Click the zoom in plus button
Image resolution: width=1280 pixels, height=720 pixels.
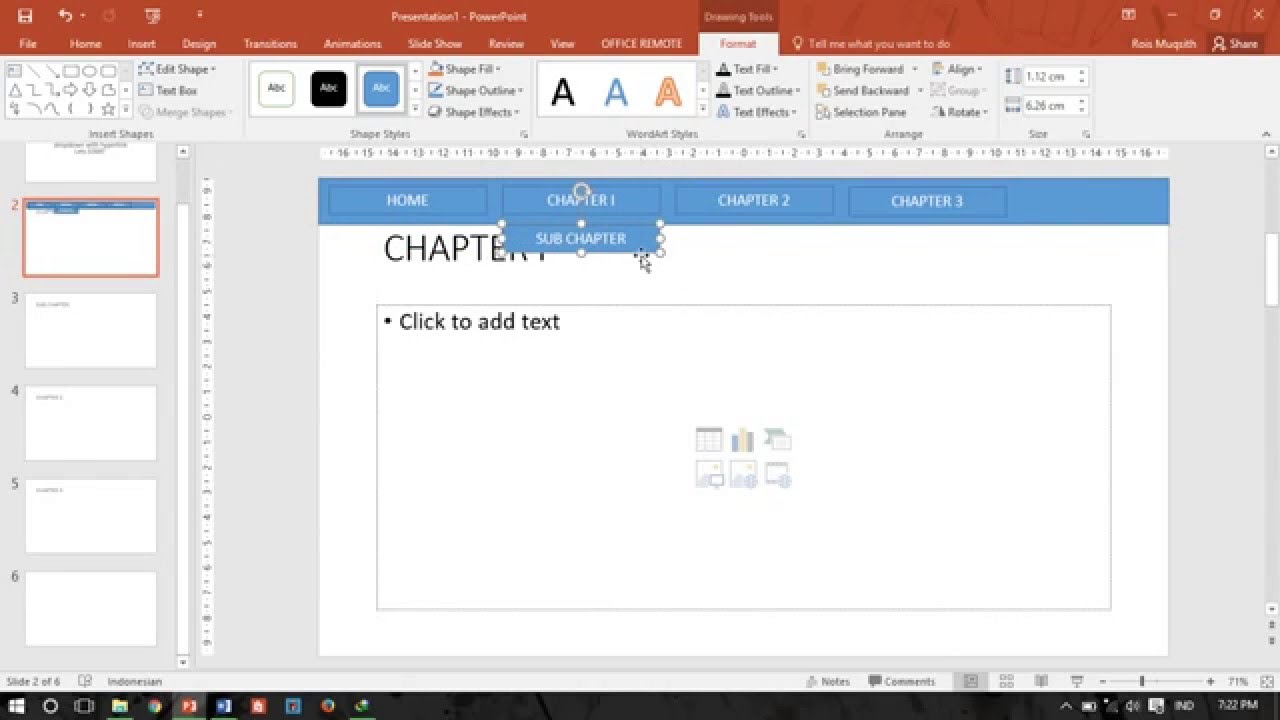point(1210,681)
